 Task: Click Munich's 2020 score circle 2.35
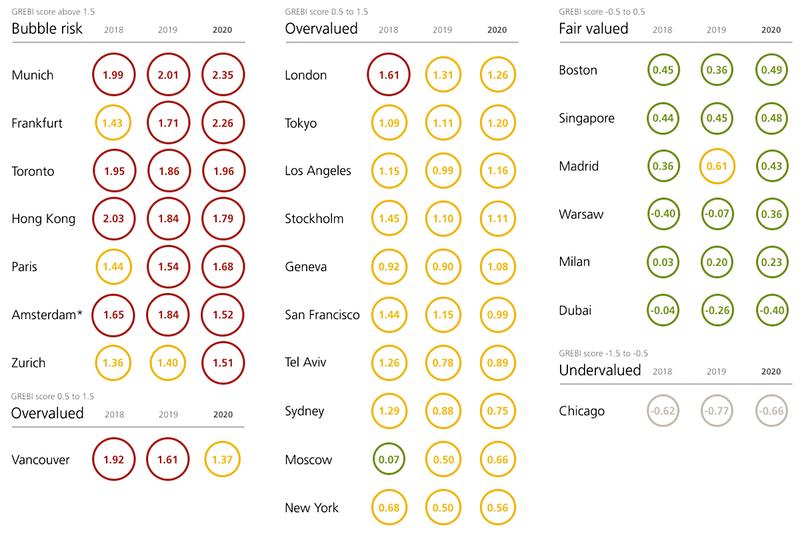click(x=226, y=75)
